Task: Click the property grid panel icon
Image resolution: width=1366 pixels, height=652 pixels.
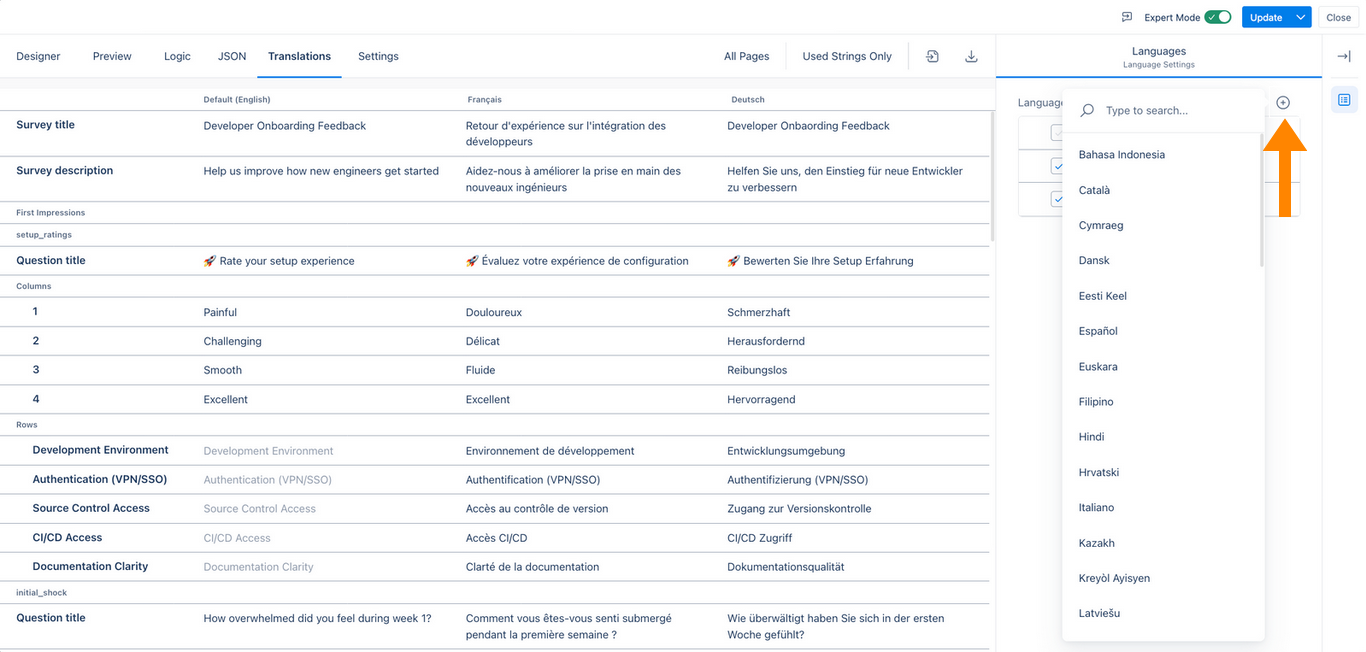Action: [1344, 100]
